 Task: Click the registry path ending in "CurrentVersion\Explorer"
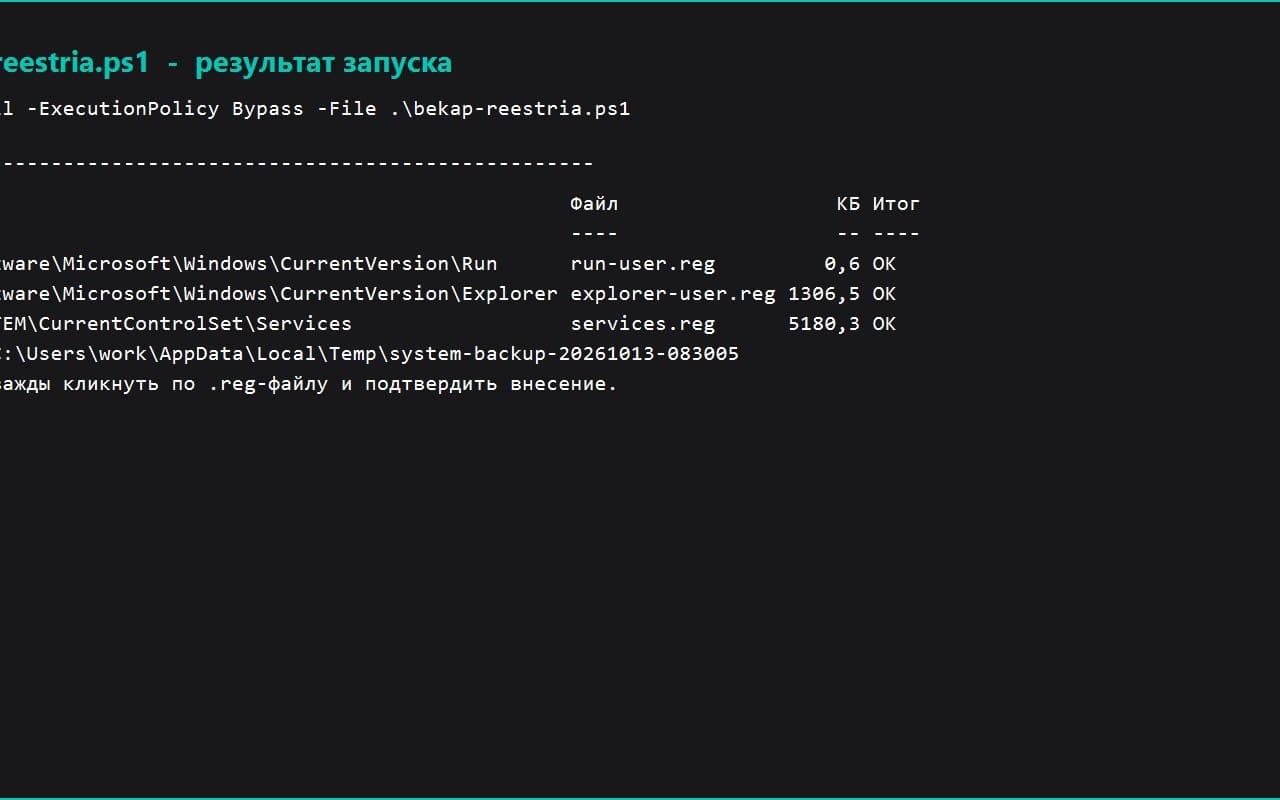tap(279, 294)
